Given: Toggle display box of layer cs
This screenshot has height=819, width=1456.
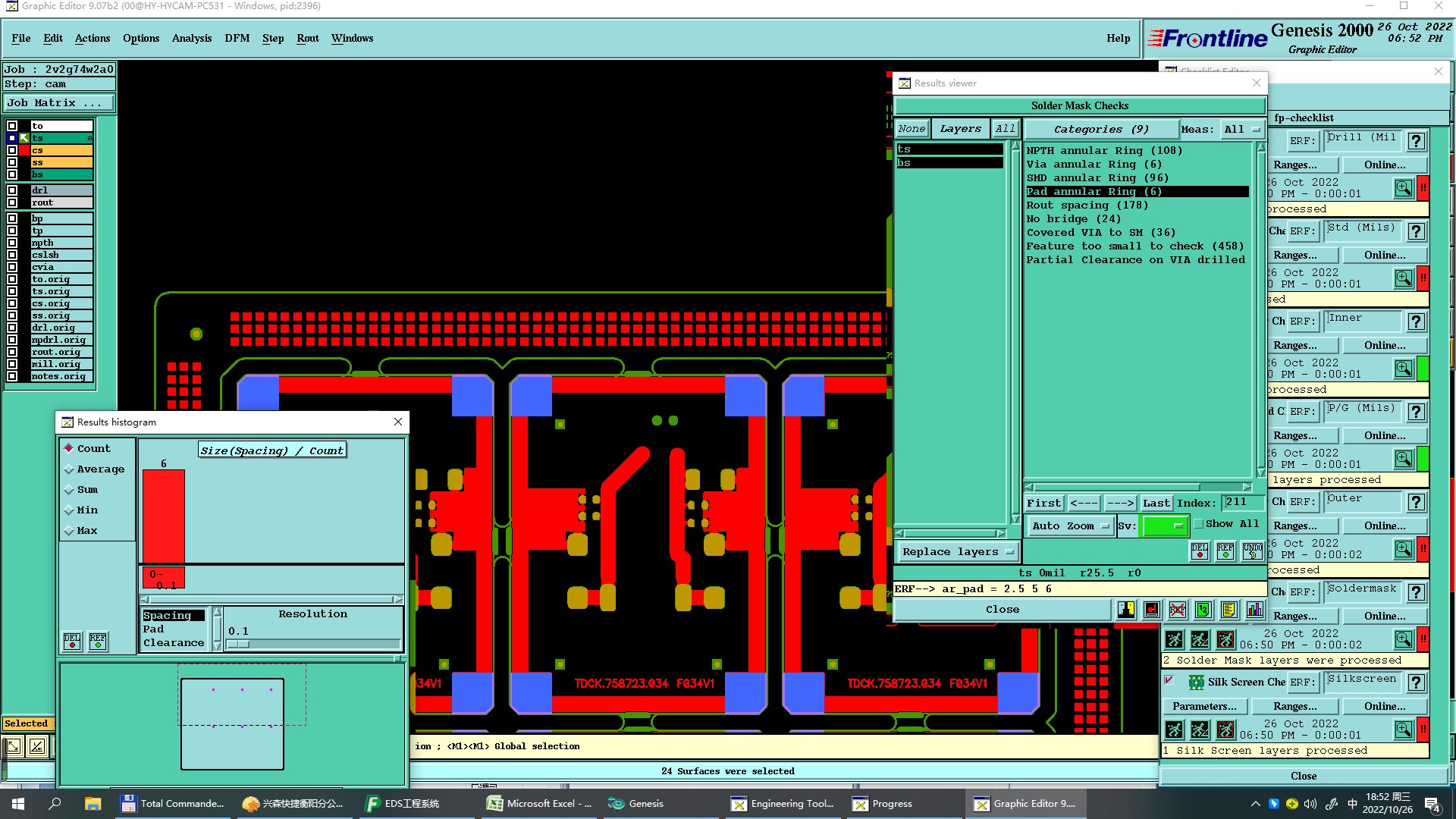Looking at the screenshot, I should (x=12, y=150).
